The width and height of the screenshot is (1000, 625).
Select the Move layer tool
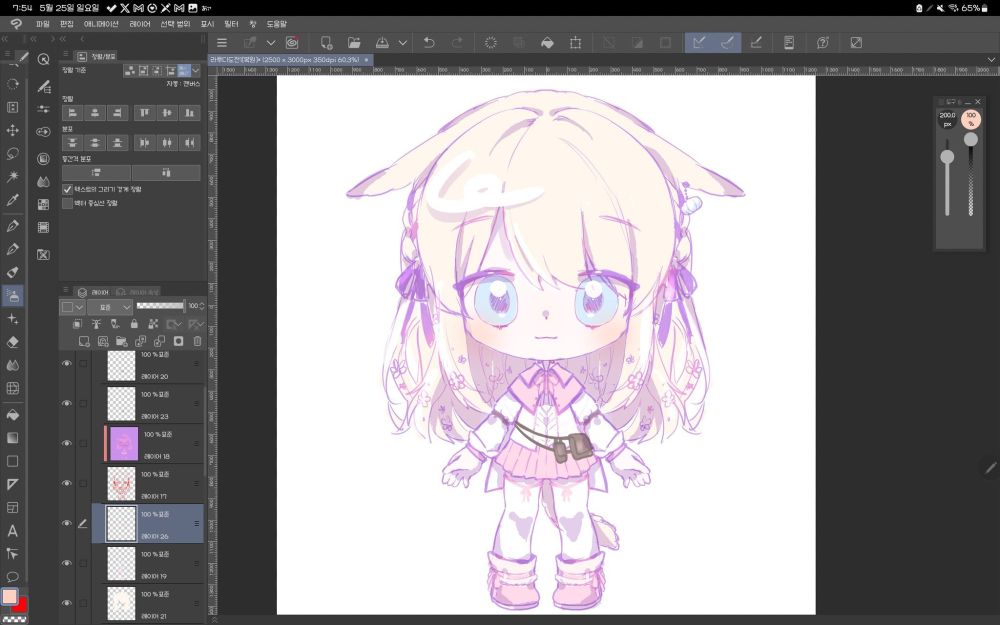(x=12, y=131)
